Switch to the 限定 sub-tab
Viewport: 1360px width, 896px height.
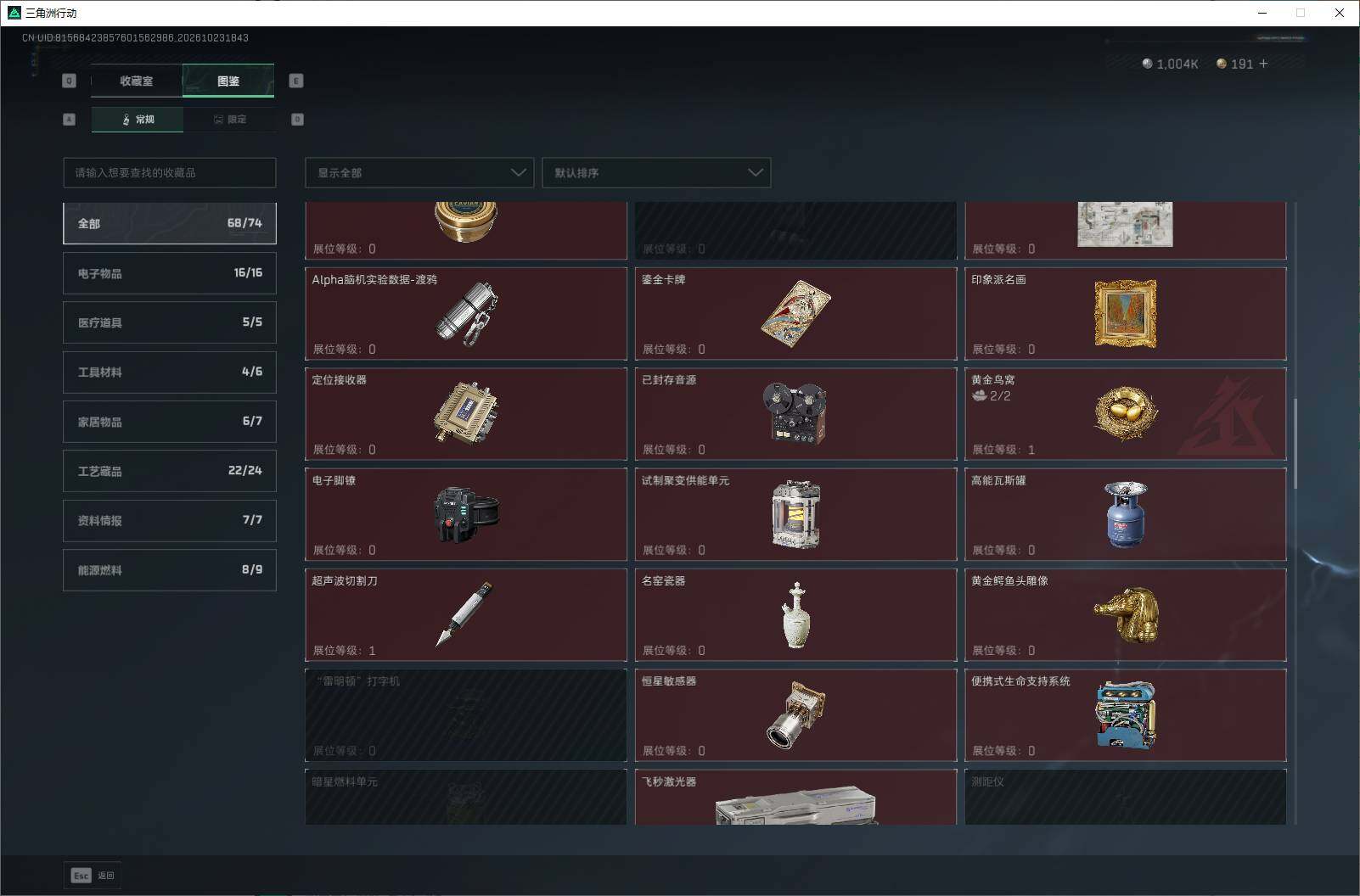point(229,120)
